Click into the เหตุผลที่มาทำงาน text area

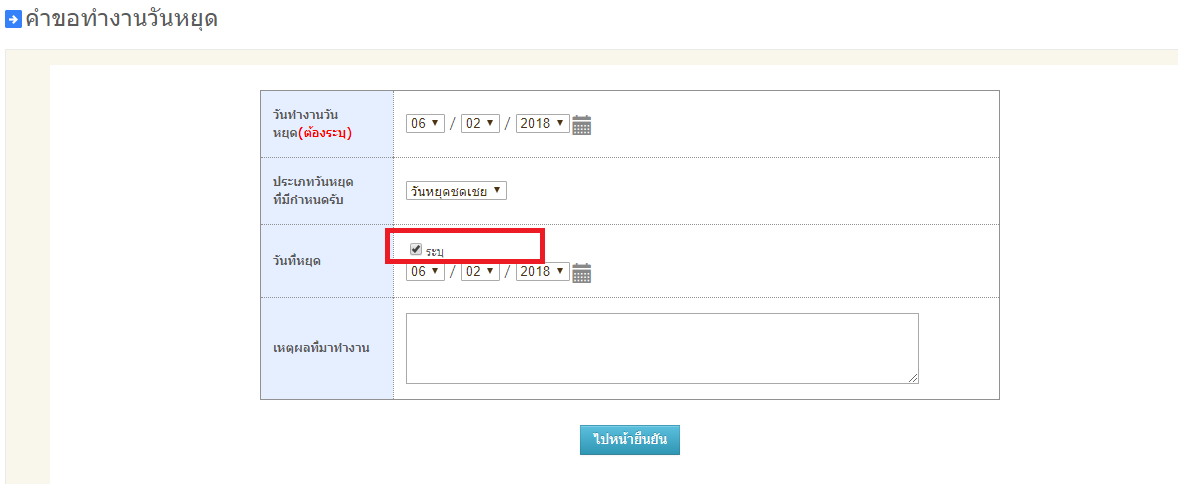661,347
